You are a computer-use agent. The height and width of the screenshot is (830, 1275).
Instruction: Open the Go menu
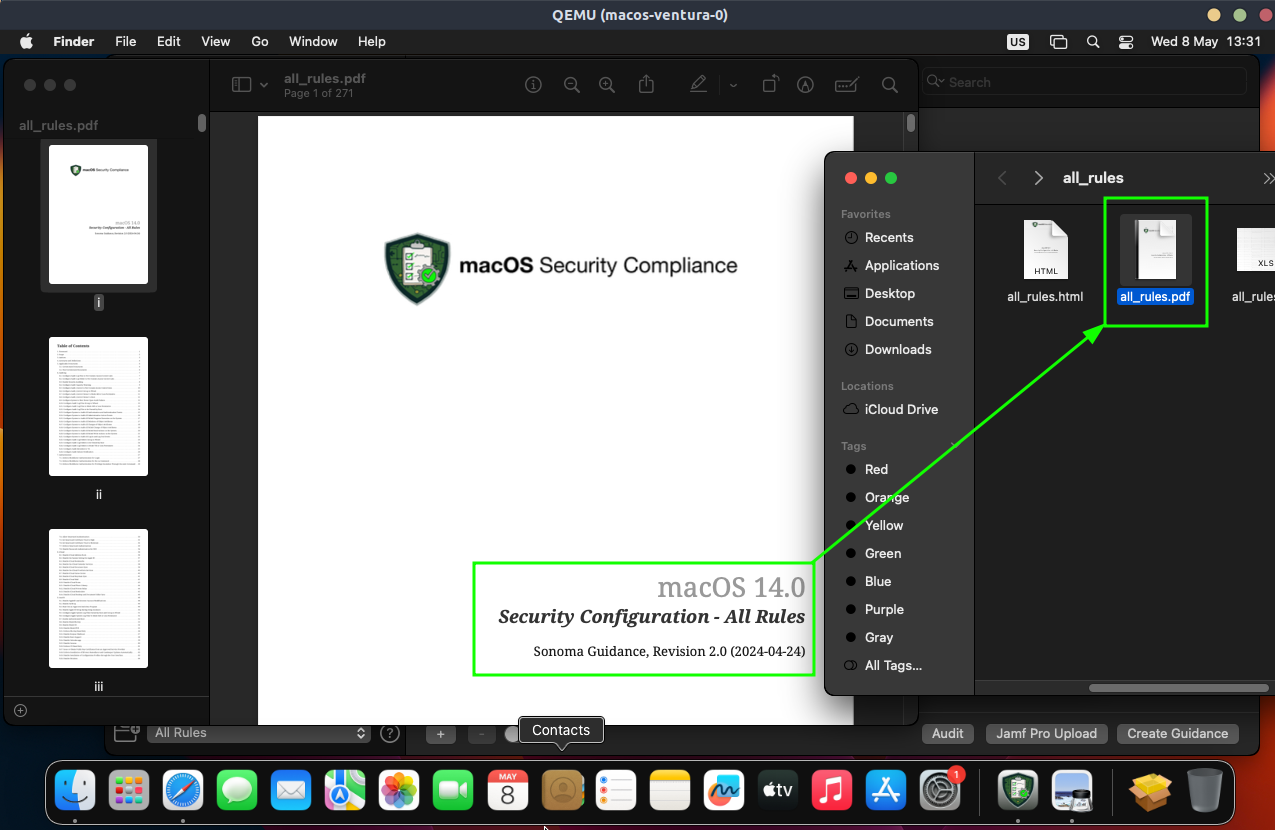[x=260, y=42]
